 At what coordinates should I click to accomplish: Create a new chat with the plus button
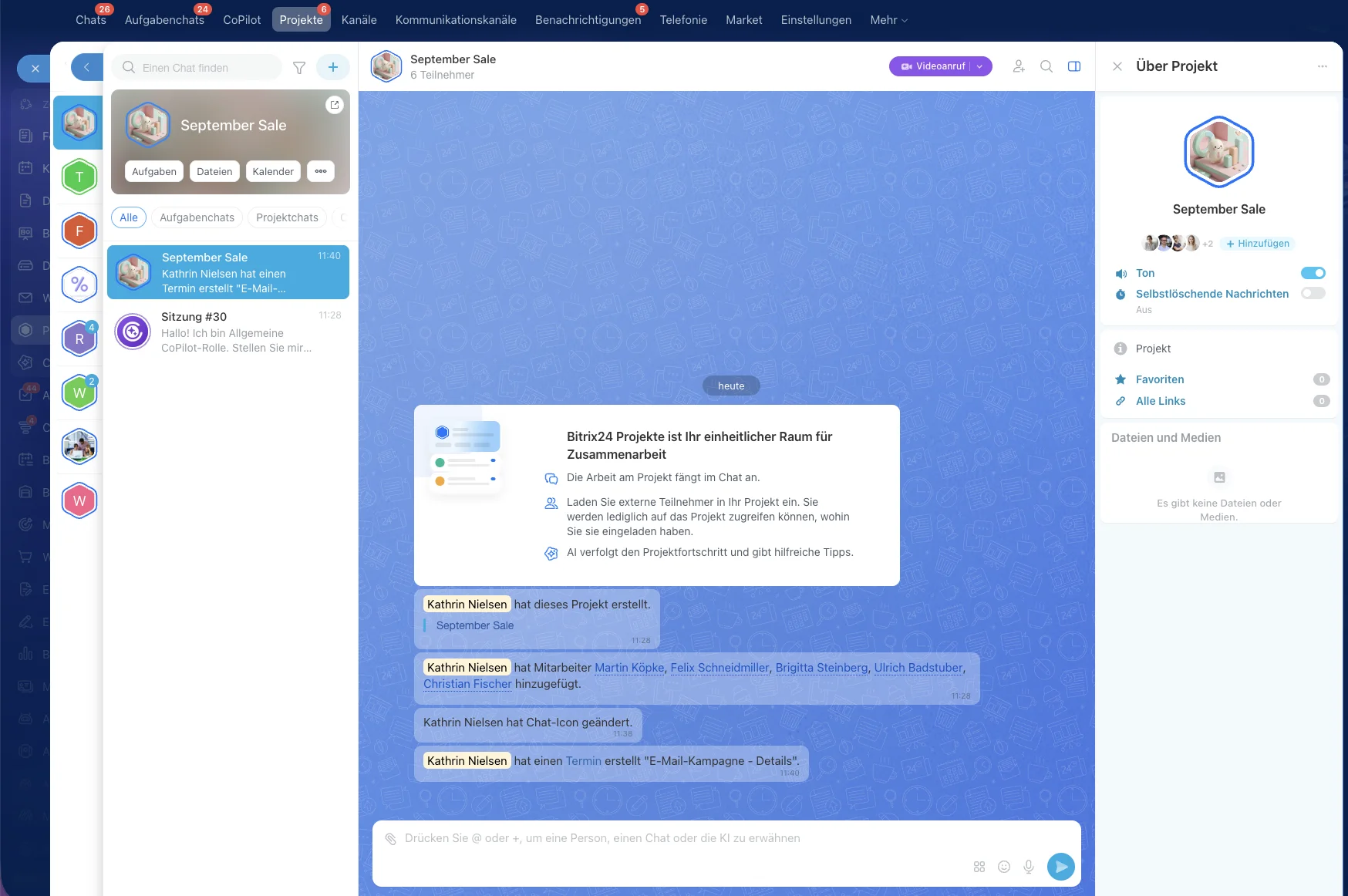pos(333,67)
